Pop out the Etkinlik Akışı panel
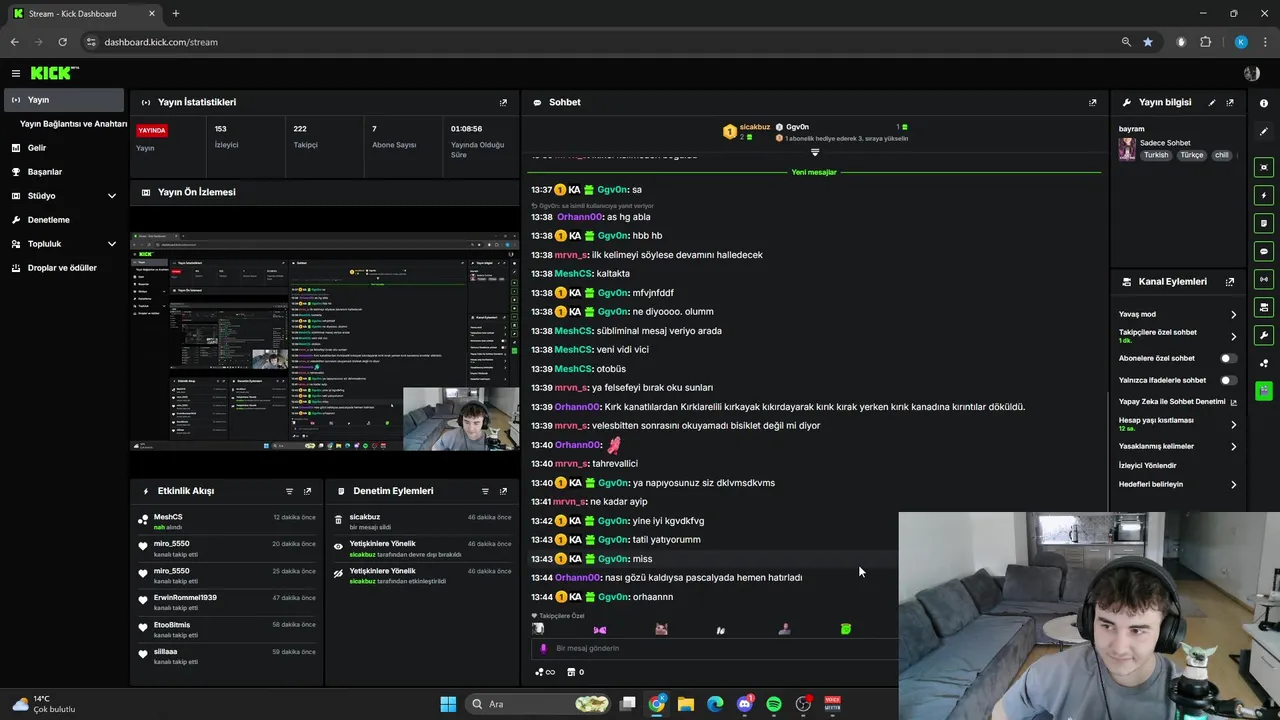 point(307,491)
